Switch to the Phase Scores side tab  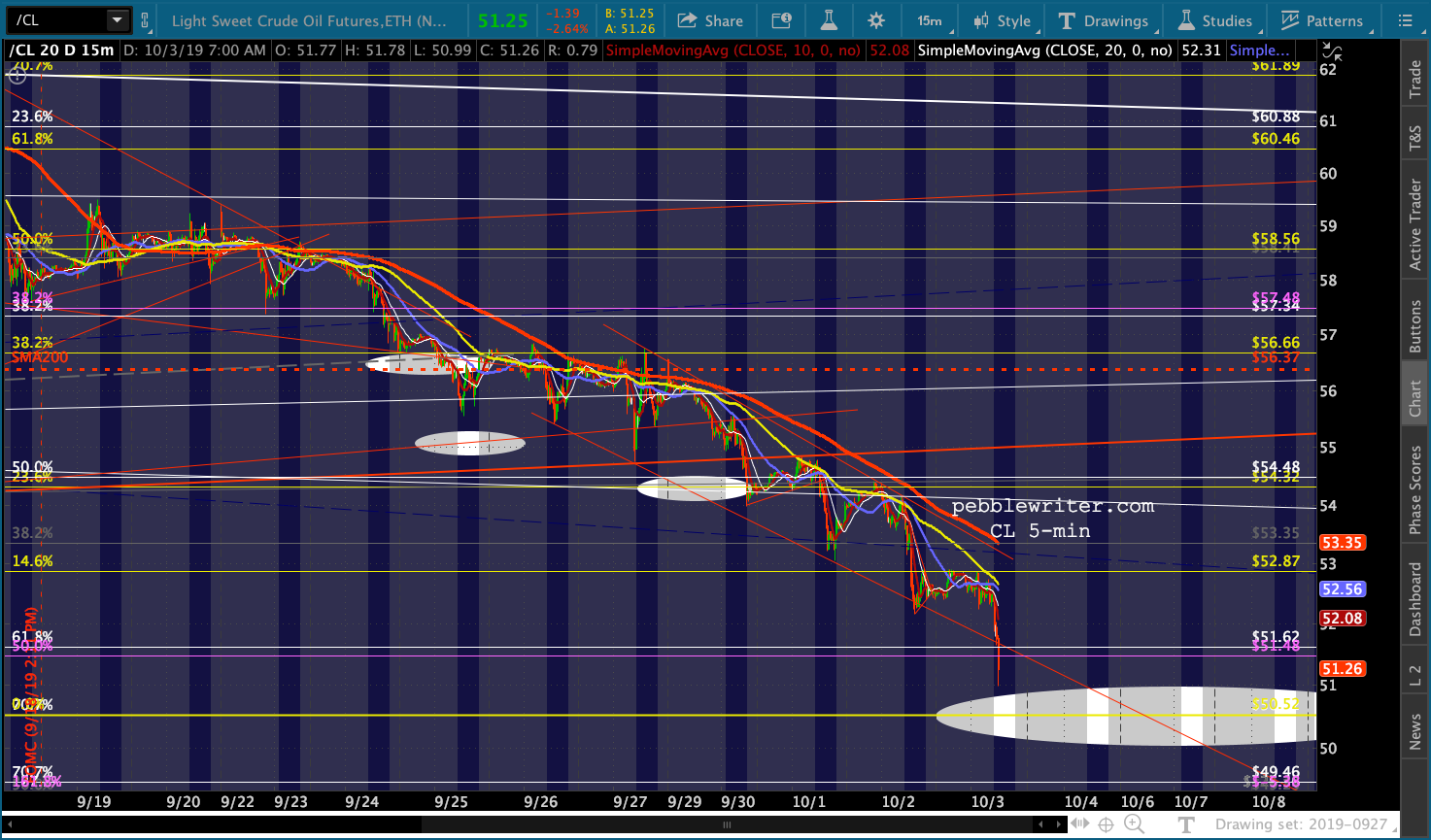[1415, 488]
